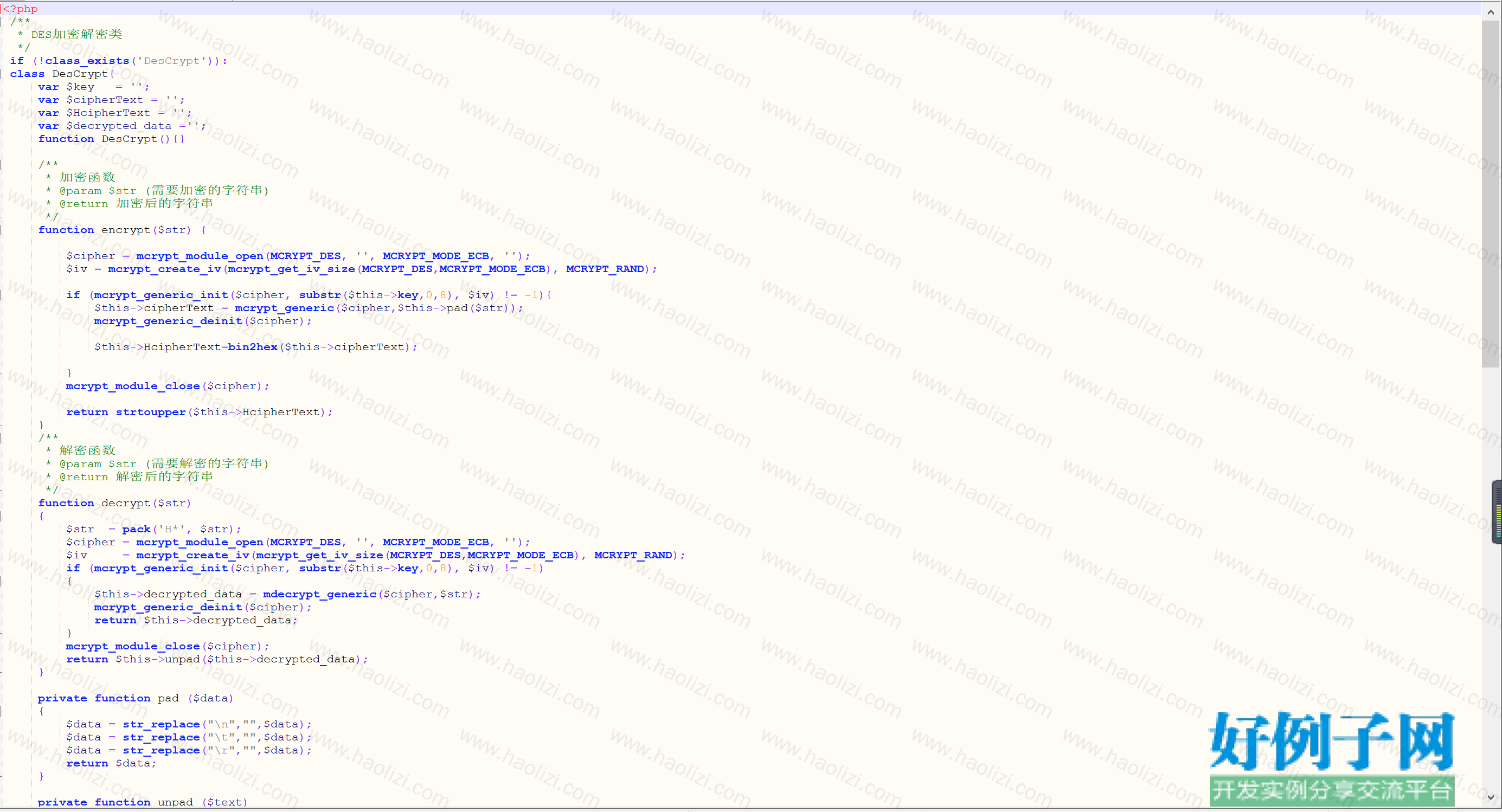The height and width of the screenshot is (812, 1502).
Task: Click the 'bin2hex' function call
Action: click(x=253, y=347)
